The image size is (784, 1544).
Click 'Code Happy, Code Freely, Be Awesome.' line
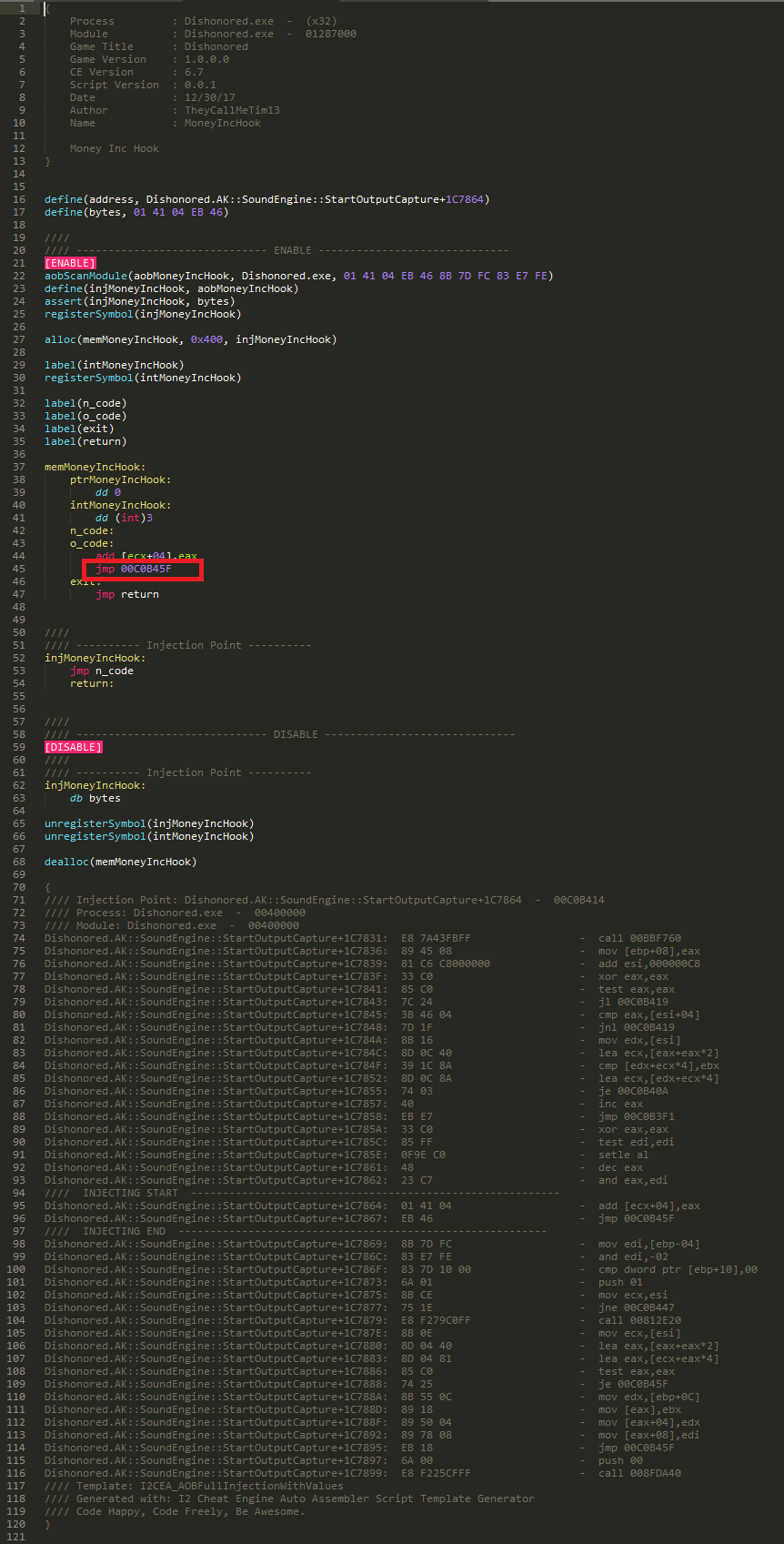(175, 1511)
